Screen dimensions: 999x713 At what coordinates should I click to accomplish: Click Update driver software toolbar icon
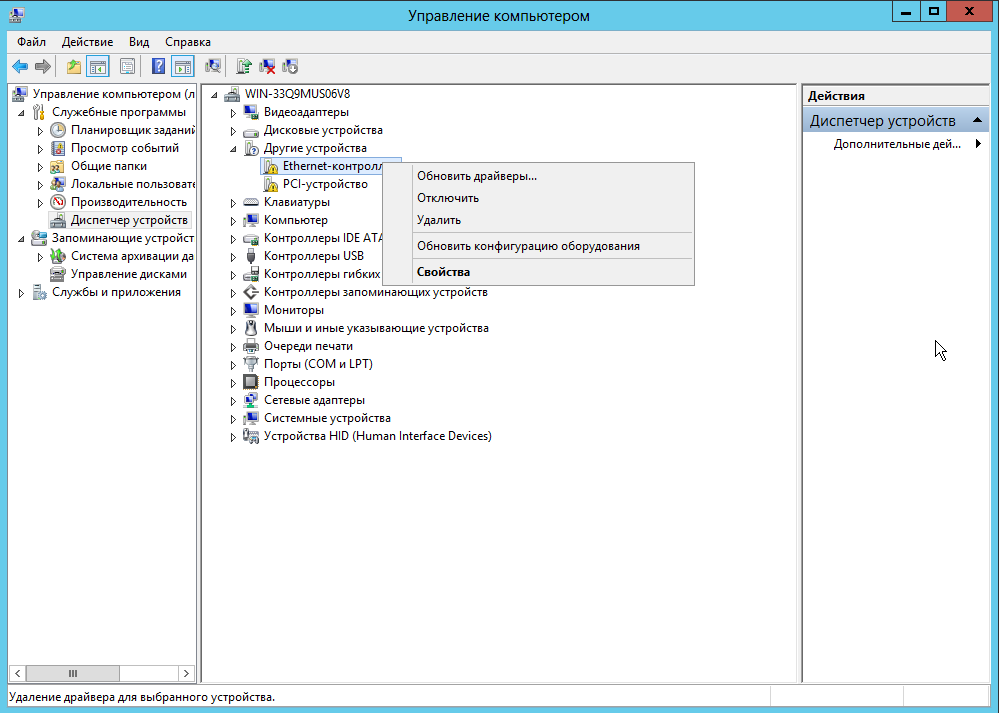(243, 67)
